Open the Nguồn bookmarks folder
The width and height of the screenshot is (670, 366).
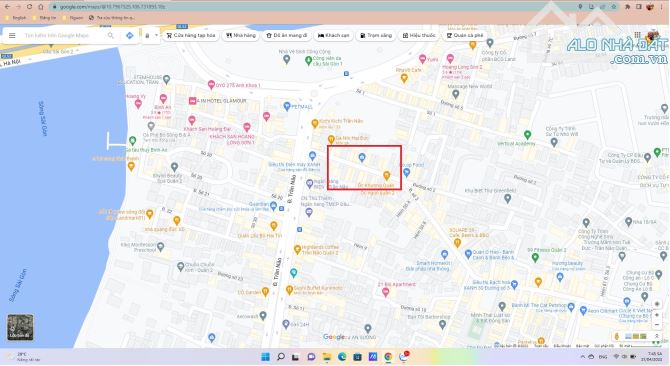point(73,18)
